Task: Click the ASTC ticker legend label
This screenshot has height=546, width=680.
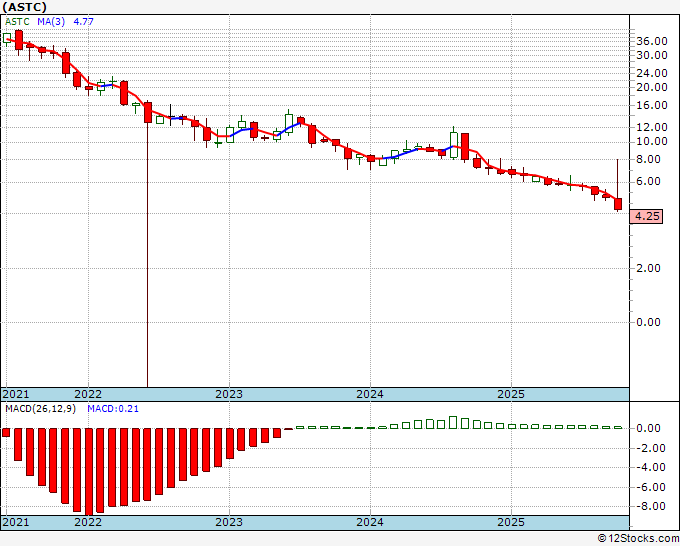Action: click(17, 22)
